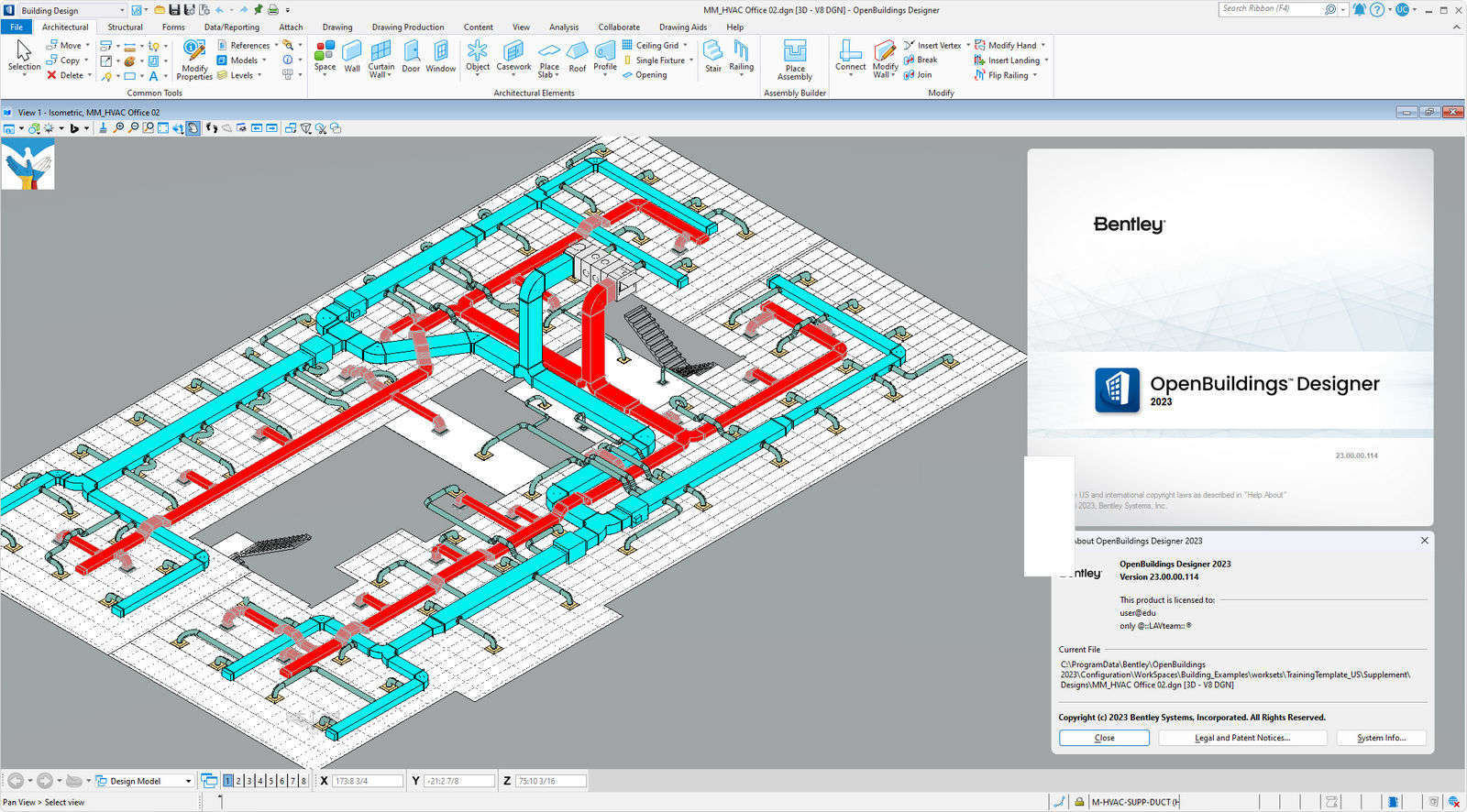Toggle view 8 button on
Image resolution: width=1467 pixels, height=812 pixels.
tap(303, 781)
